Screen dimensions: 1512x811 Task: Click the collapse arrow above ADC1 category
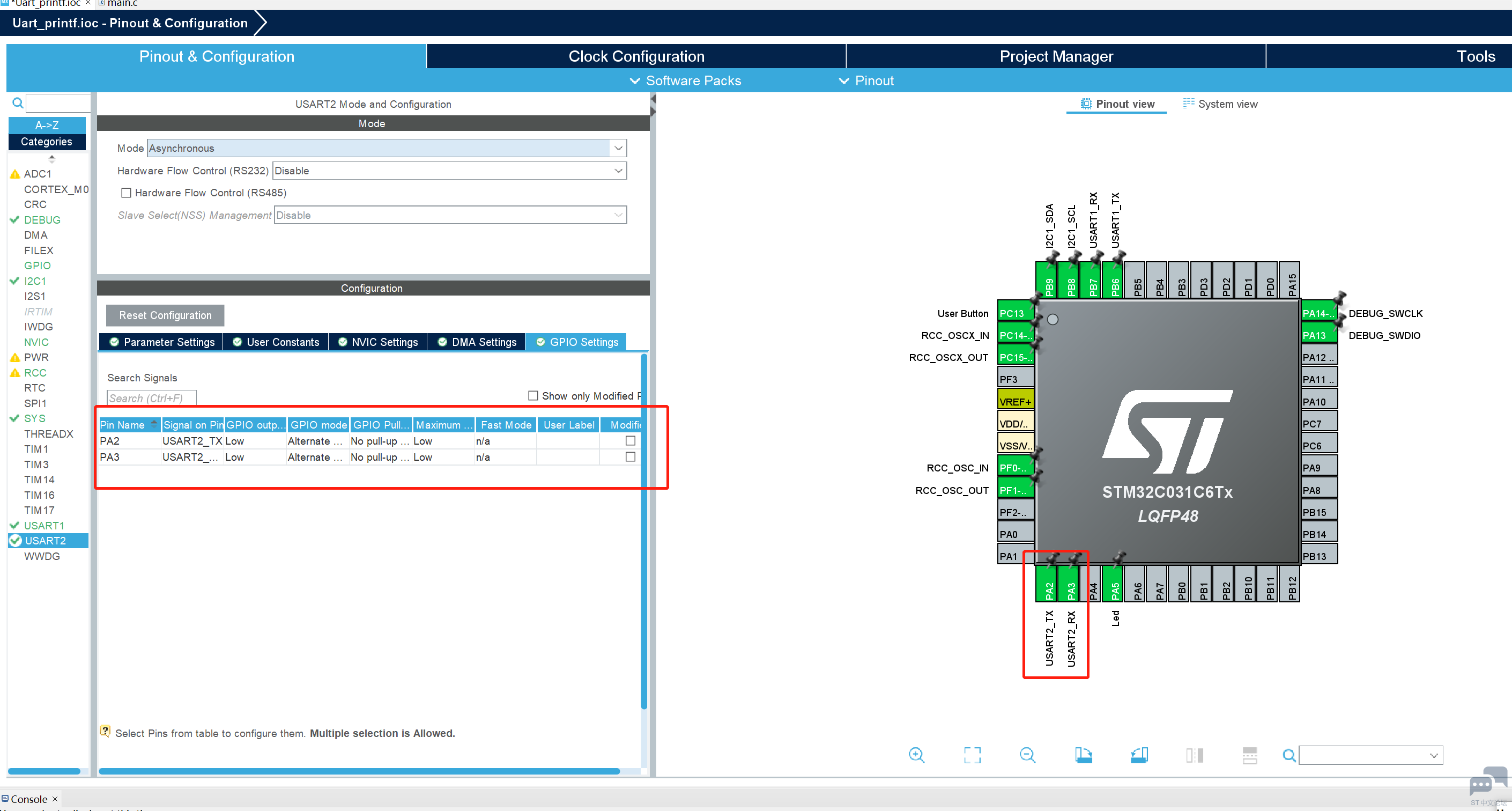pos(51,159)
